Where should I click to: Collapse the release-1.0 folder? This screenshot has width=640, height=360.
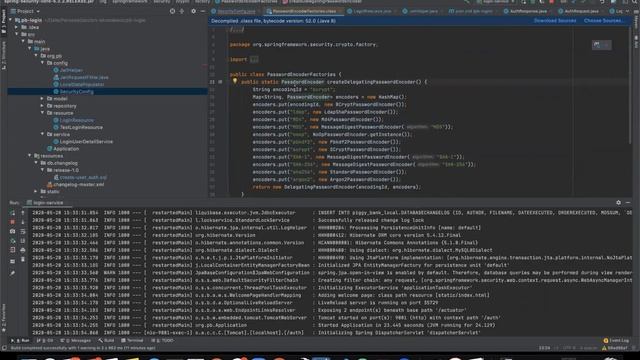tap(42, 170)
